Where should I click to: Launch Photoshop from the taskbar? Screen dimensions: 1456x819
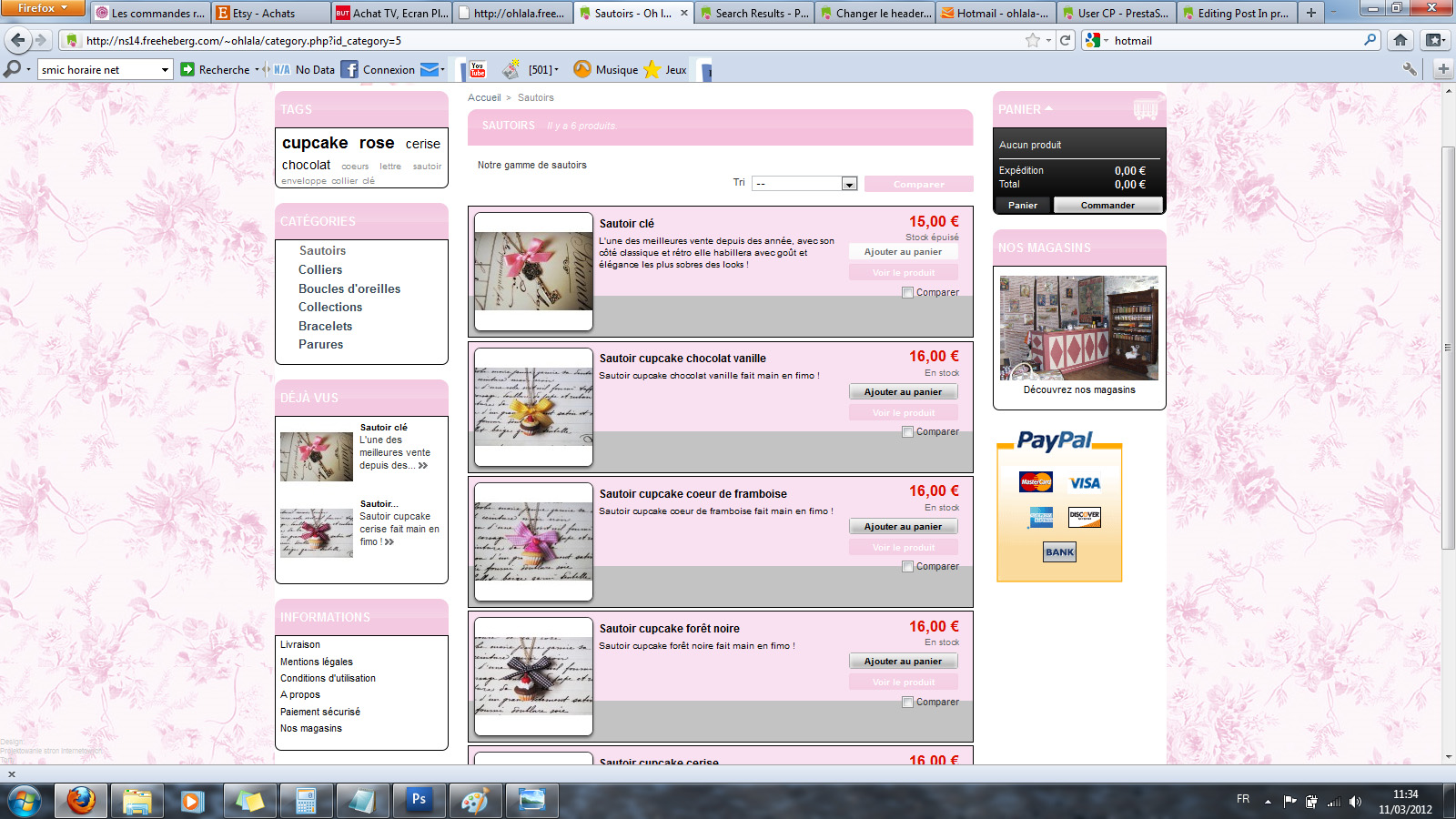coord(419,800)
